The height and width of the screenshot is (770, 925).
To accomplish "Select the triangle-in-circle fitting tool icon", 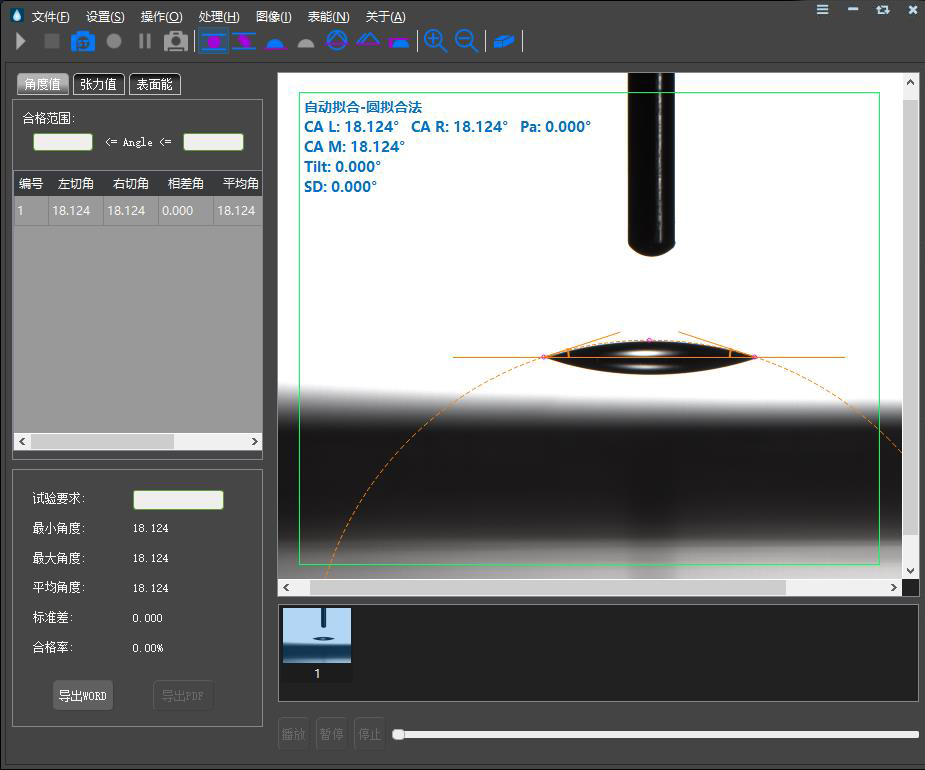I will click(337, 41).
